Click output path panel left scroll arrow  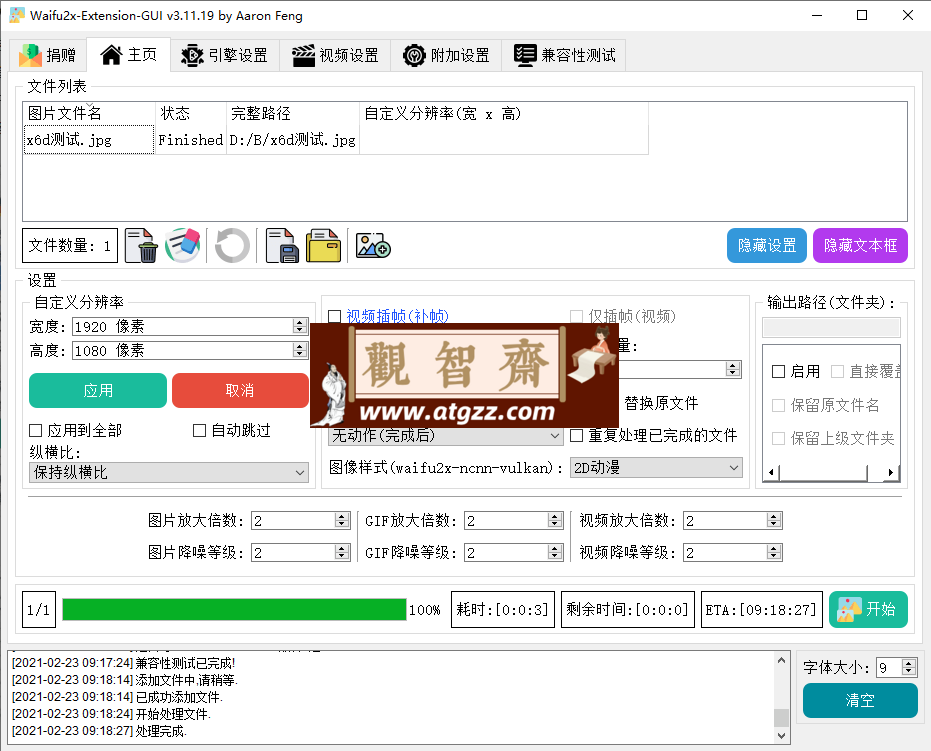tap(771, 473)
